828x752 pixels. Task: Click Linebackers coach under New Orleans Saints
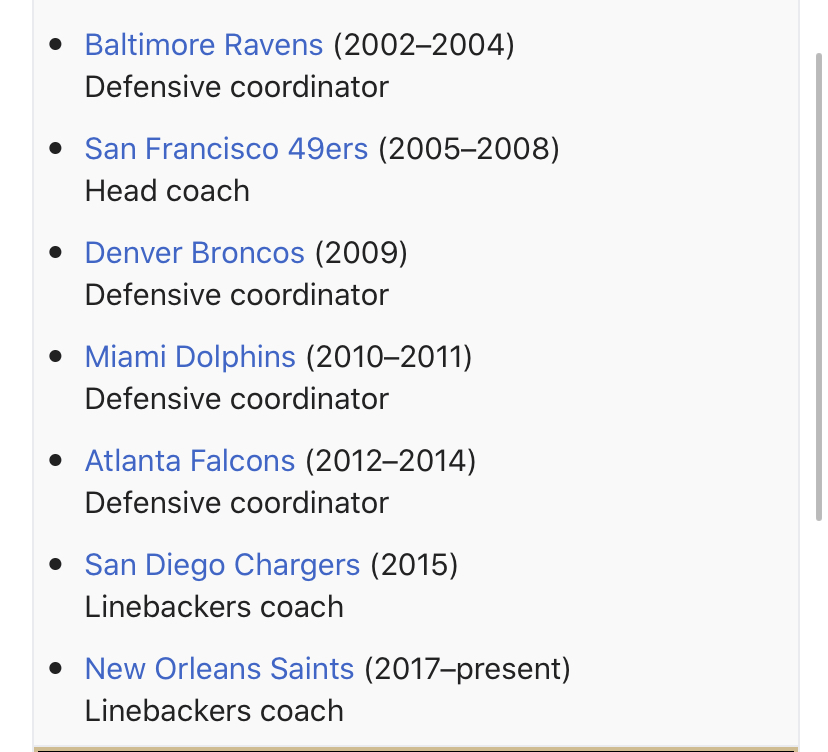coord(214,711)
